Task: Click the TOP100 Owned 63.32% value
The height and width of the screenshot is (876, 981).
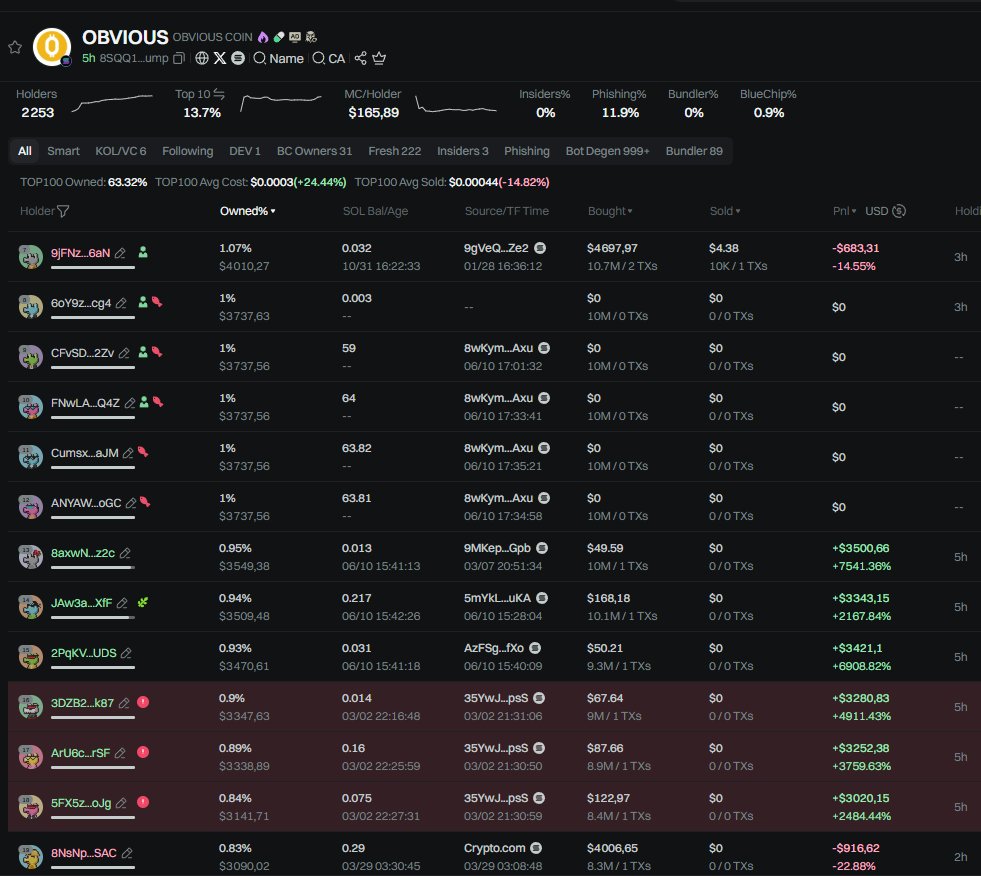Action: 127,183
